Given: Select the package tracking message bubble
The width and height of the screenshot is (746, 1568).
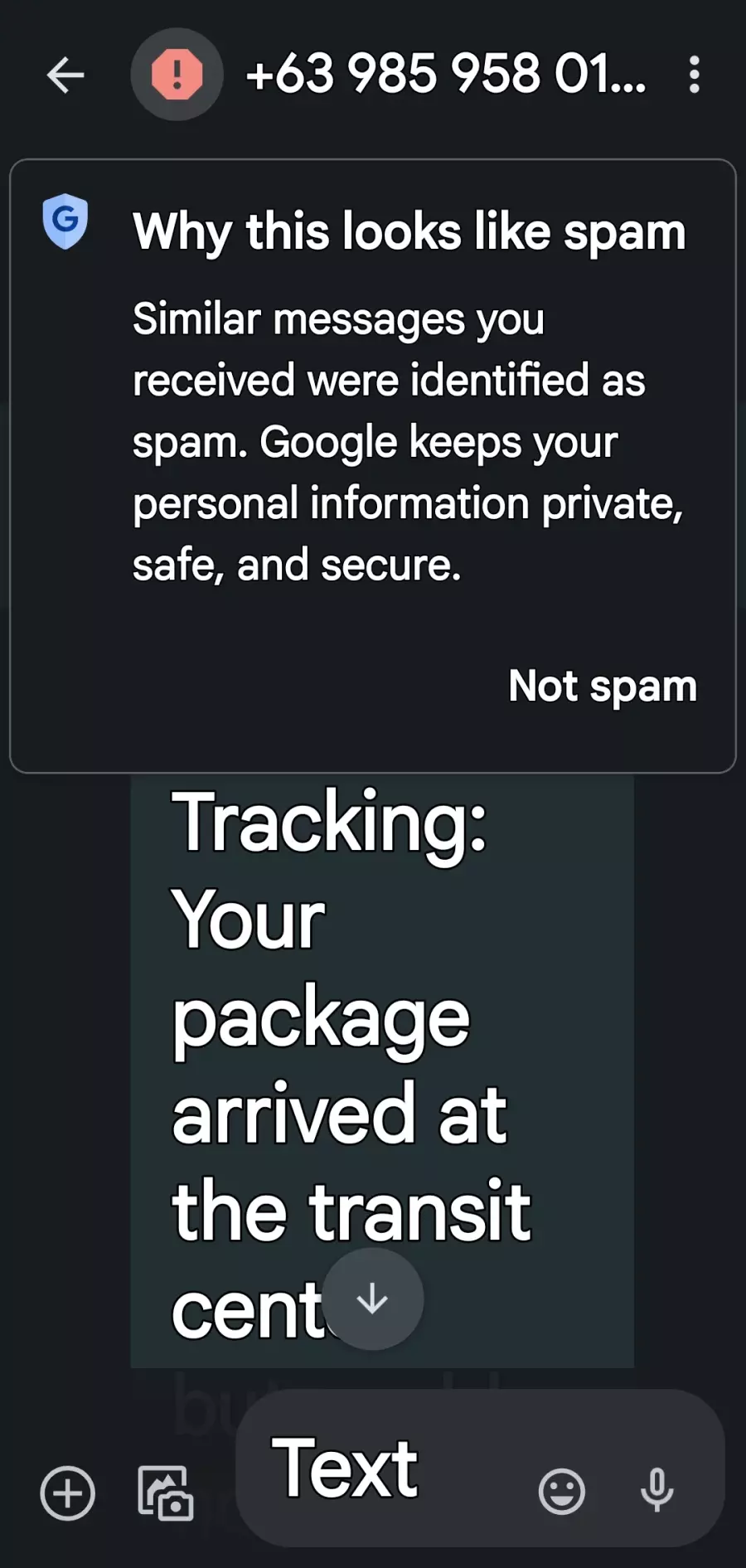Looking at the screenshot, I should 382,1070.
